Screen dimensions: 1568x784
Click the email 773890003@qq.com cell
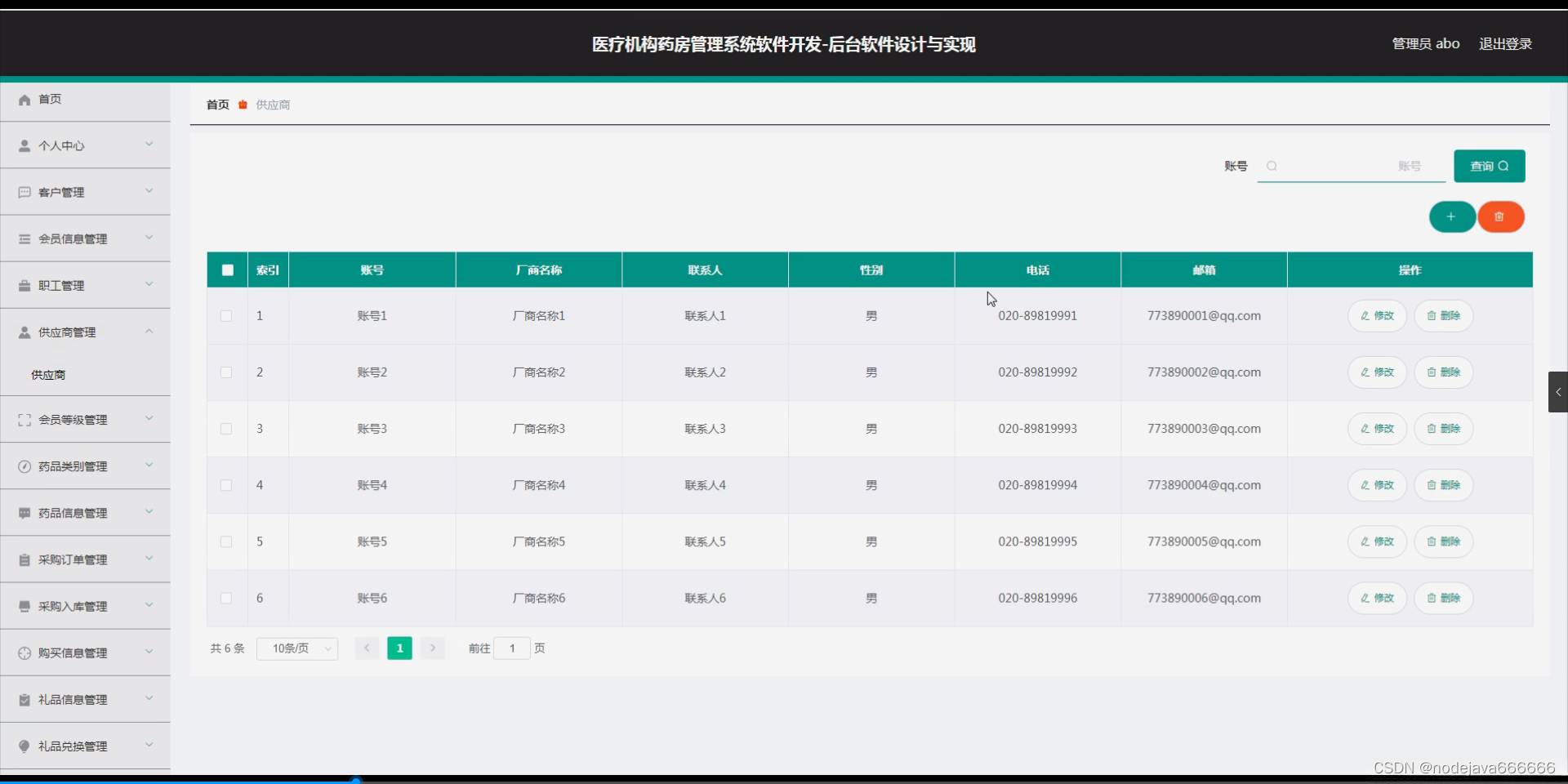[x=1204, y=429]
